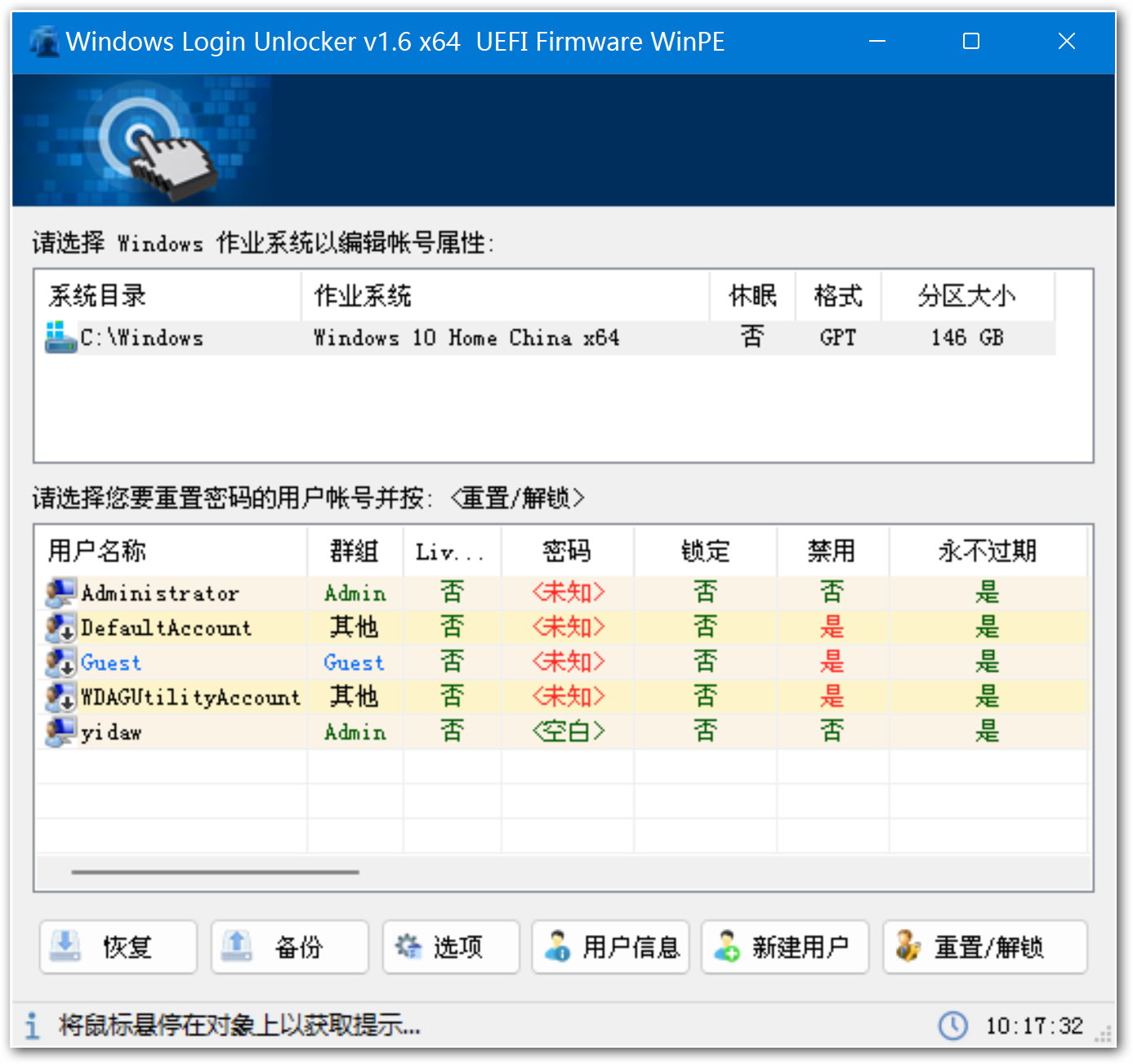Click the app icon in title bar
Viewport: 1133px width, 1064px height.
pyautogui.click(x=44, y=42)
